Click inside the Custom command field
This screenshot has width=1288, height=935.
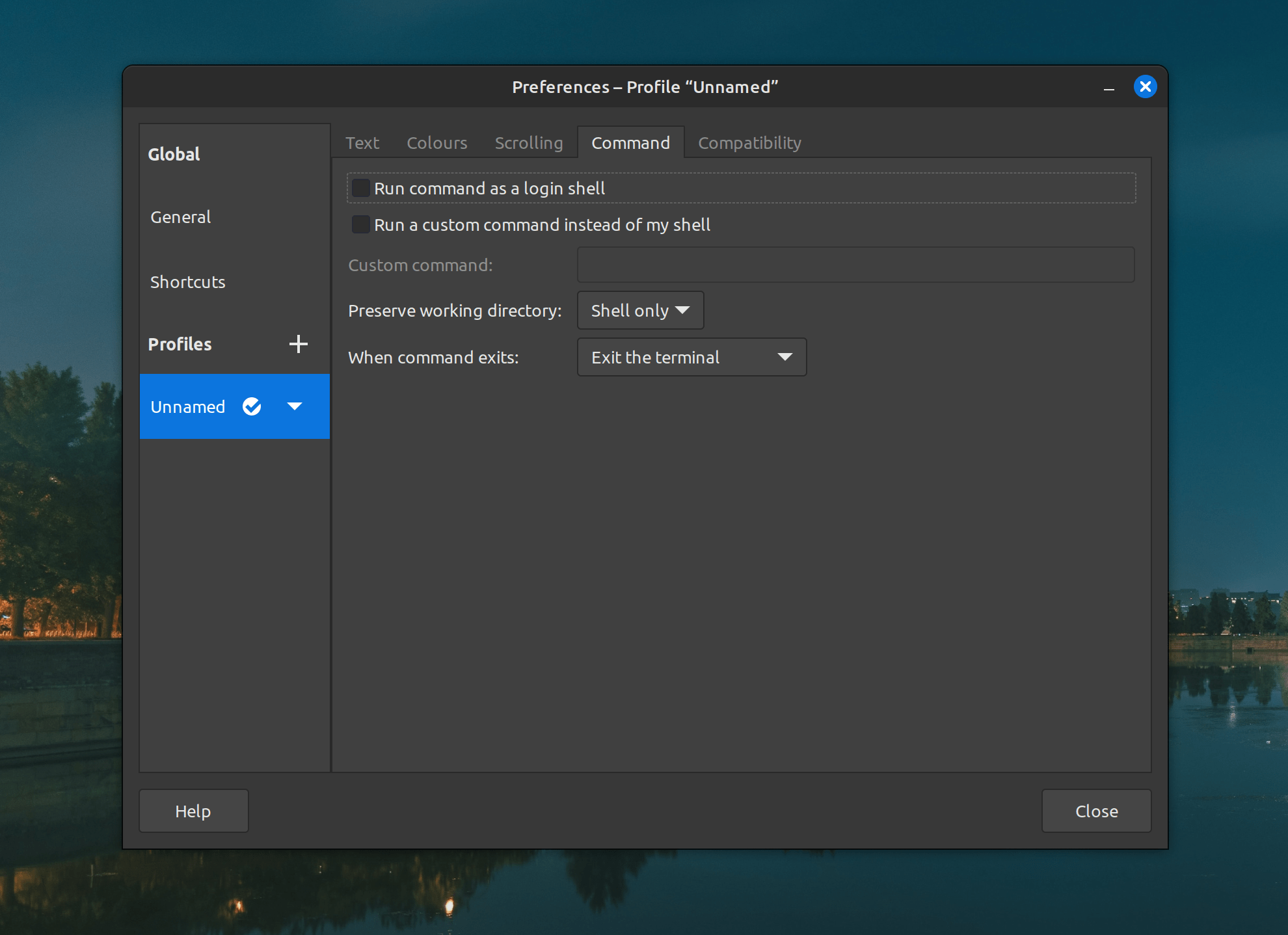click(855, 265)
